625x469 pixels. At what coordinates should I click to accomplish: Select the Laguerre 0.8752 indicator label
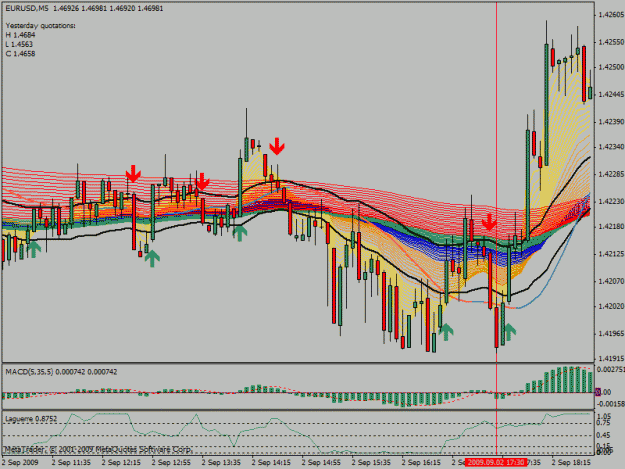point(31,419)
